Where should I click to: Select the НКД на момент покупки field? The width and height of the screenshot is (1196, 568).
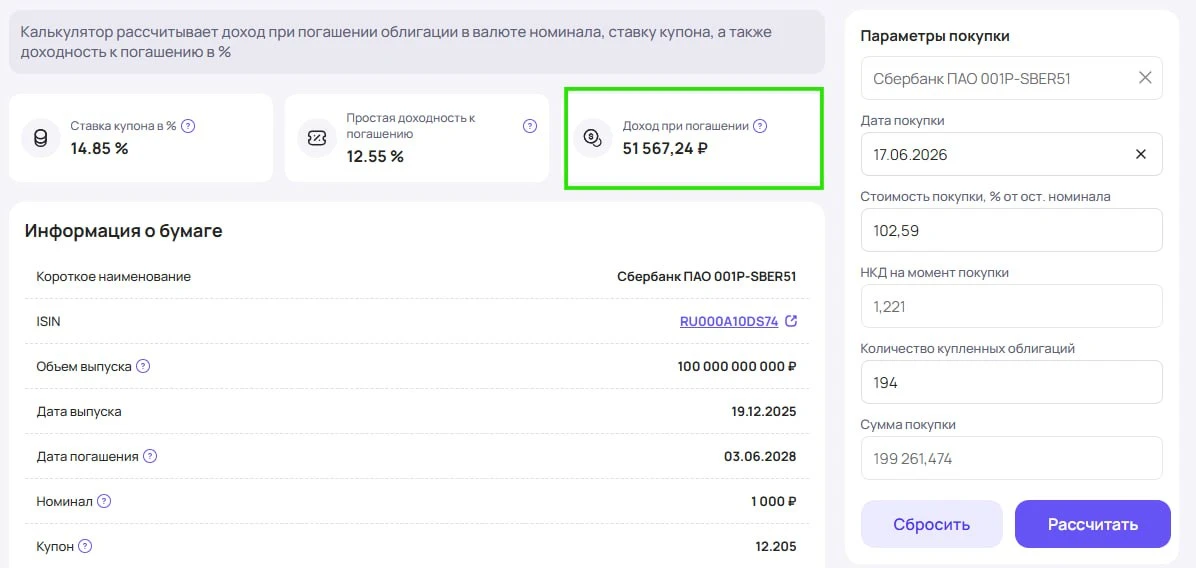[x=1011, y=306]
